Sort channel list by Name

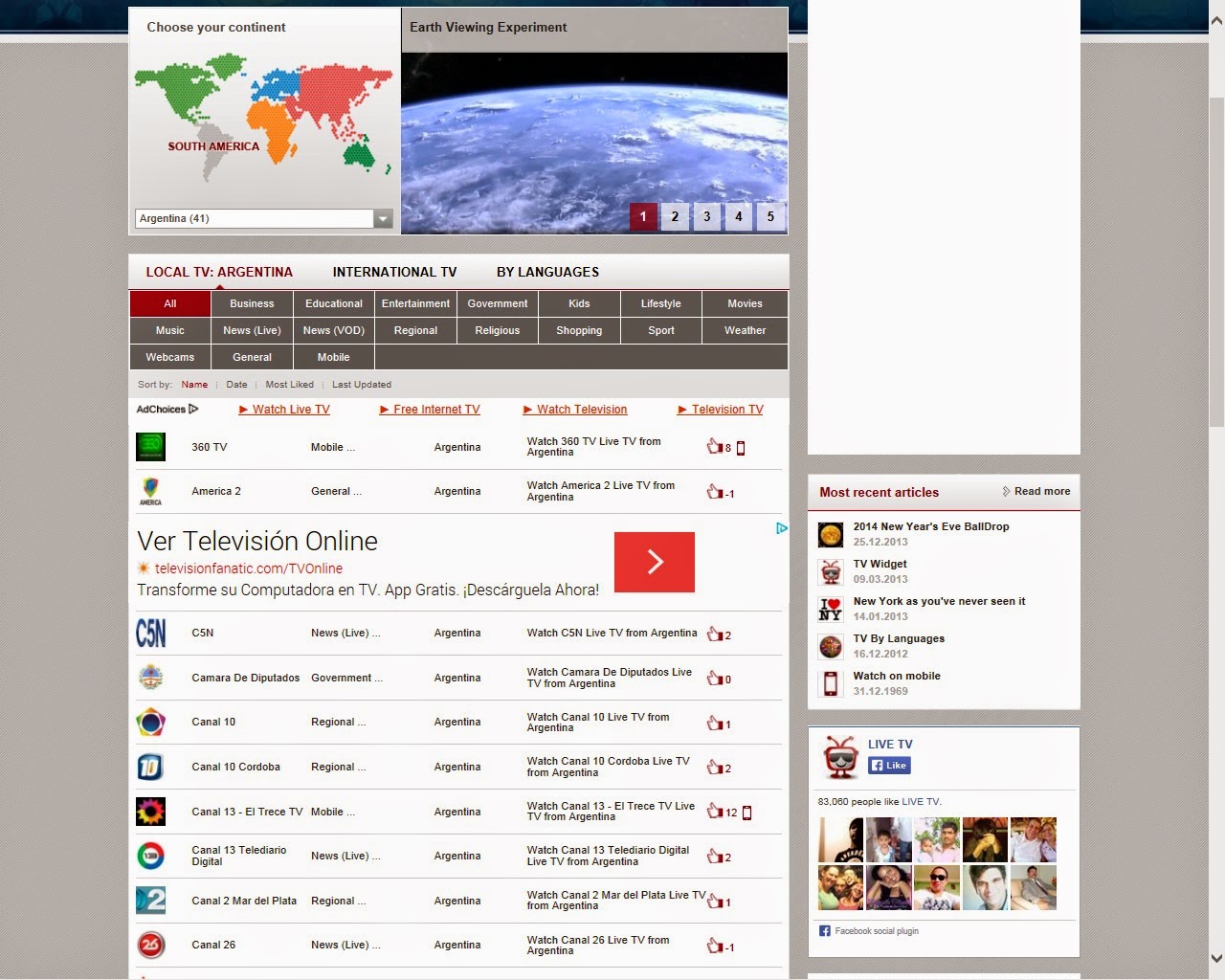(x=194, y=385)
